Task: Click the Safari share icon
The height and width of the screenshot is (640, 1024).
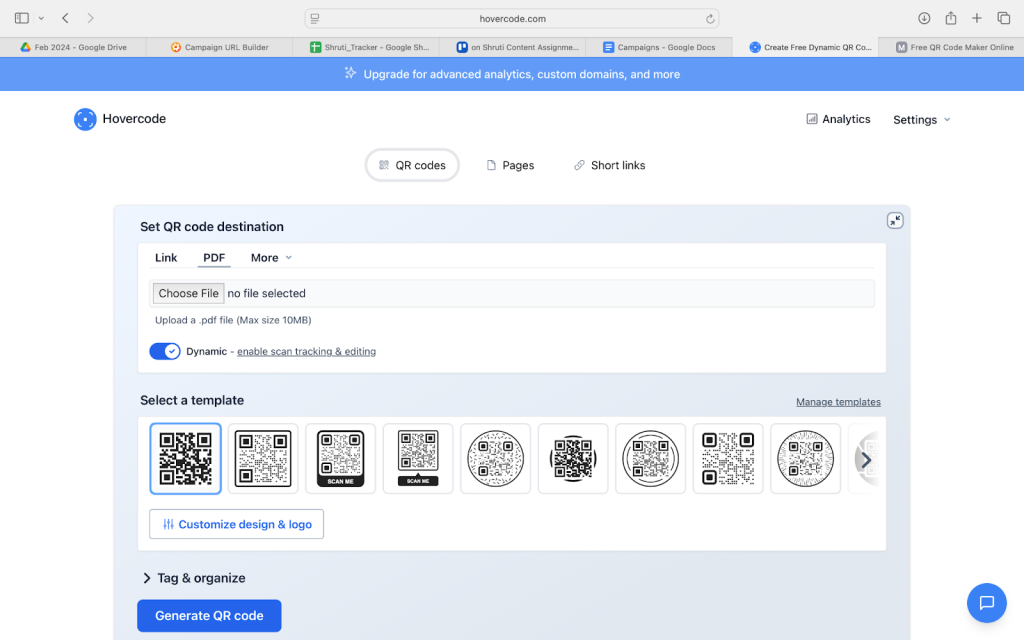Action: point(951,18)
